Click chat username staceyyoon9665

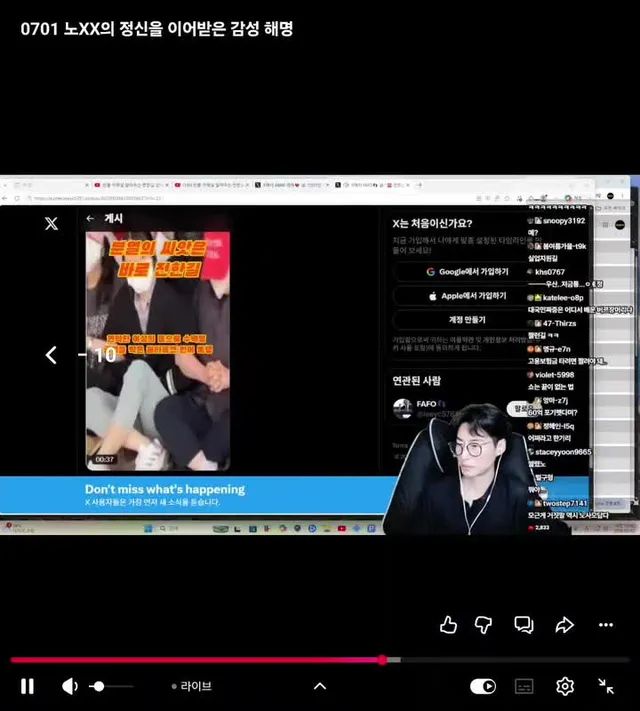[x=563, y=452]
